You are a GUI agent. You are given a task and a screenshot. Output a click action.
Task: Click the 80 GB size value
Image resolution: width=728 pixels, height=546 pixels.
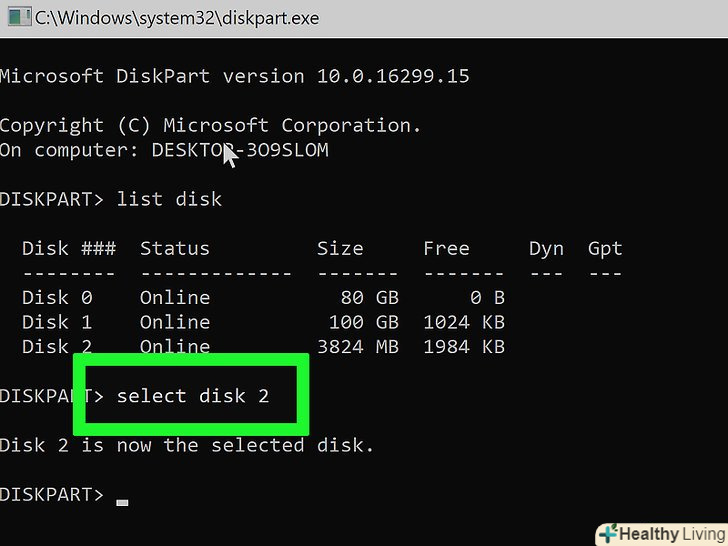tap(369, 298)
